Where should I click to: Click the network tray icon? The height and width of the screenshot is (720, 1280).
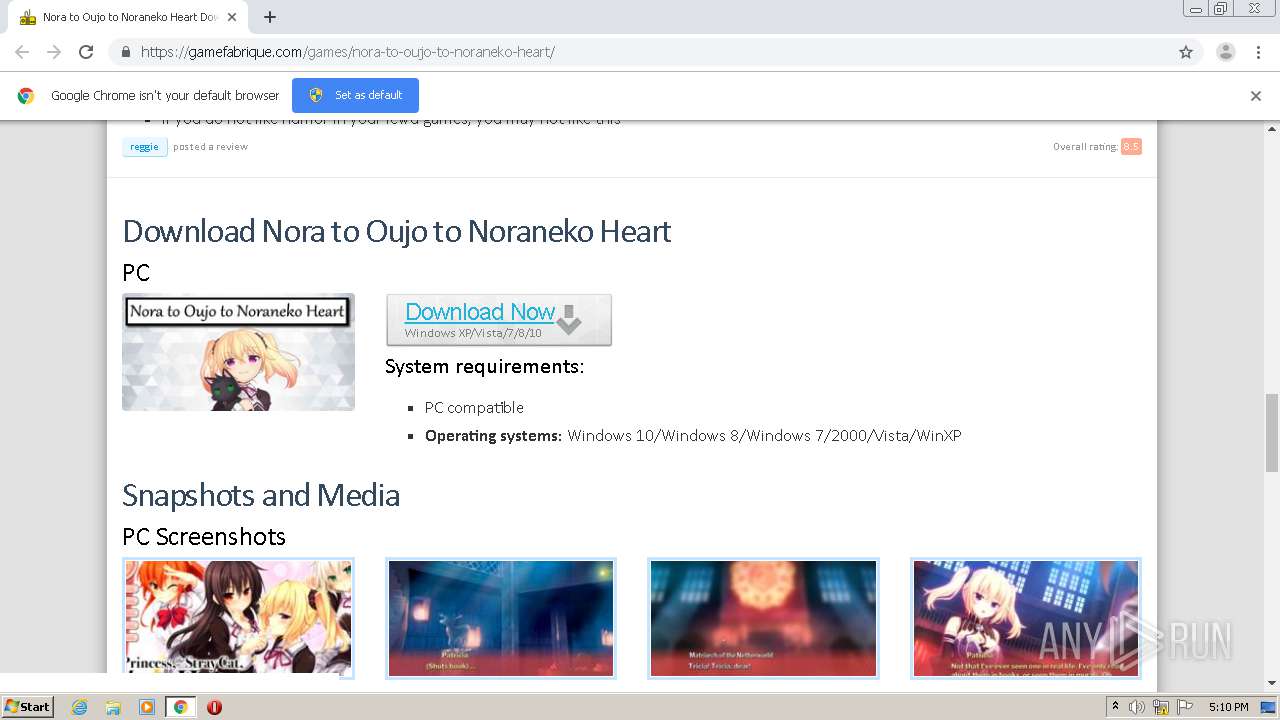tap(1161, 707)
